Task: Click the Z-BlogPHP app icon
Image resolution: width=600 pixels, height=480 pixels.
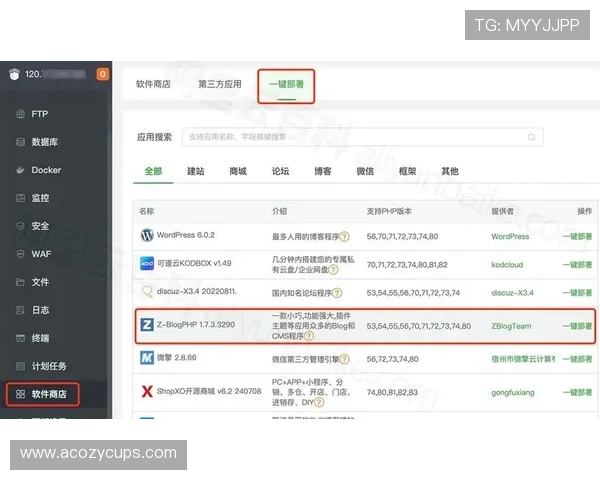Action: [x=147, y=325]
